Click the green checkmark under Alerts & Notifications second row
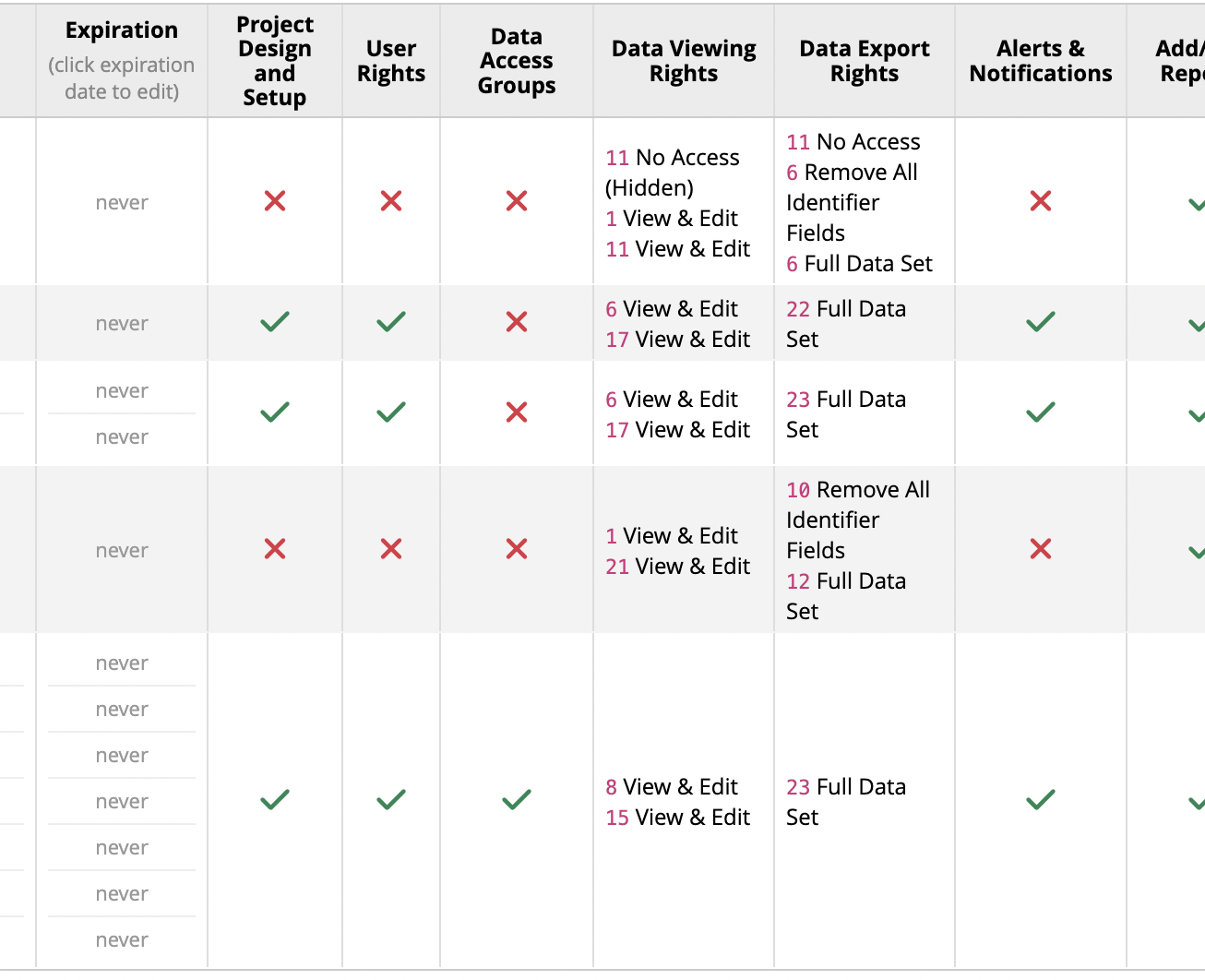 click(x=1040, y=322)
